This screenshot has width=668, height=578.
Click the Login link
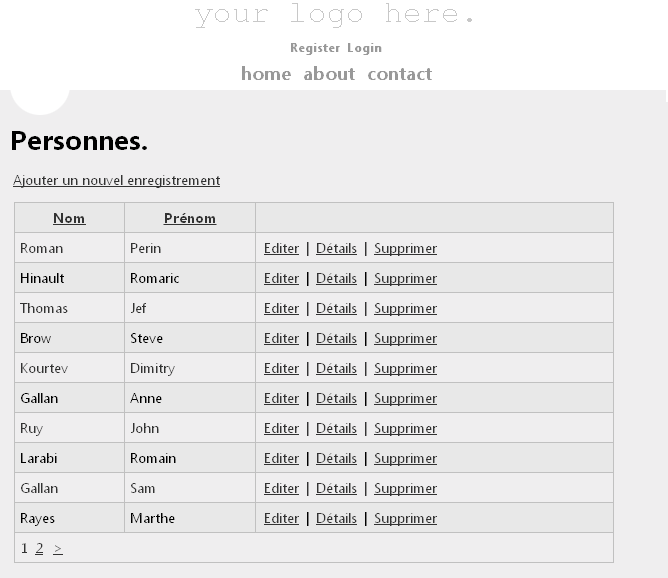click(364, 48)
